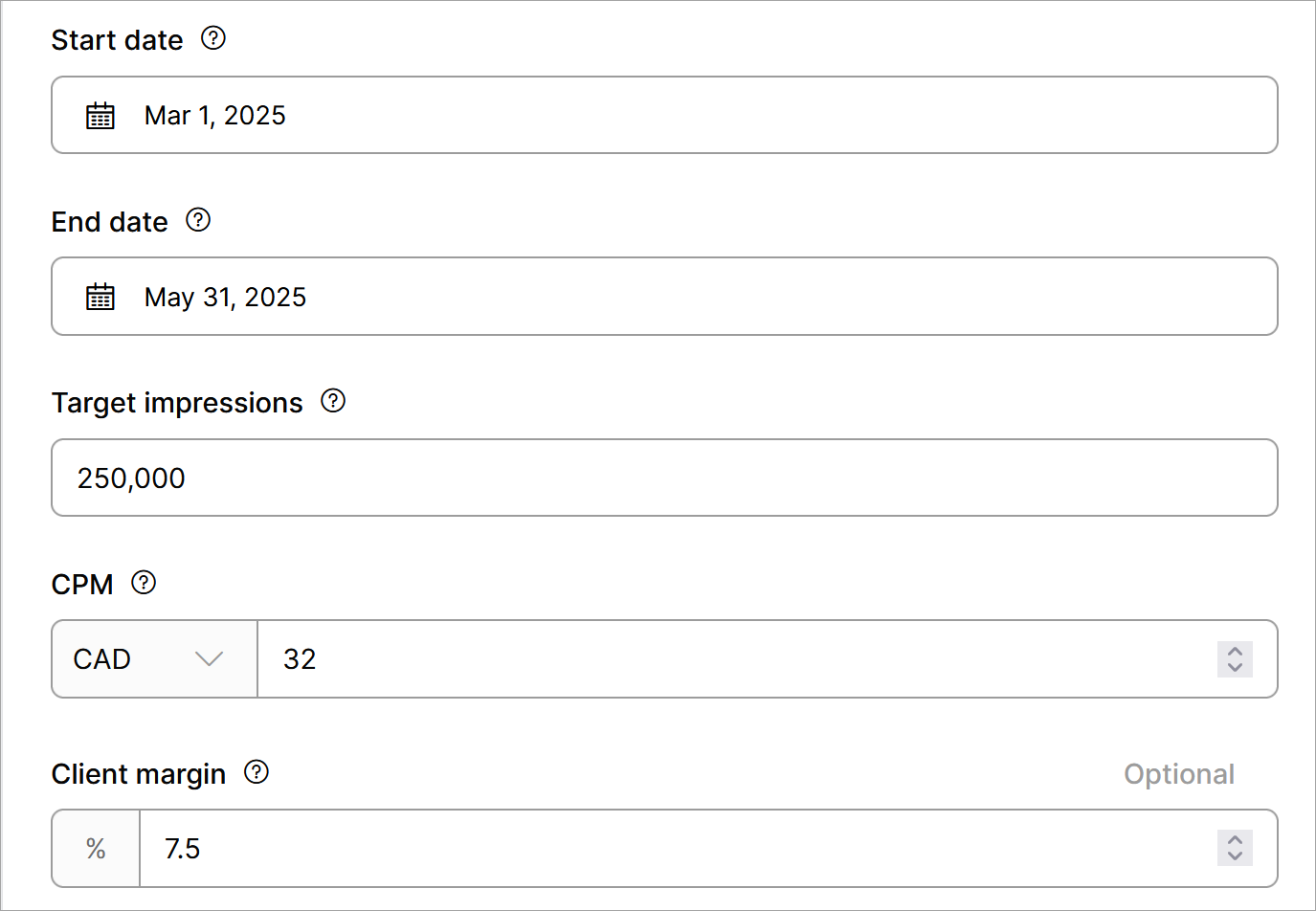
Task: Open the End date calendar icon
Action: coord(100,297)
